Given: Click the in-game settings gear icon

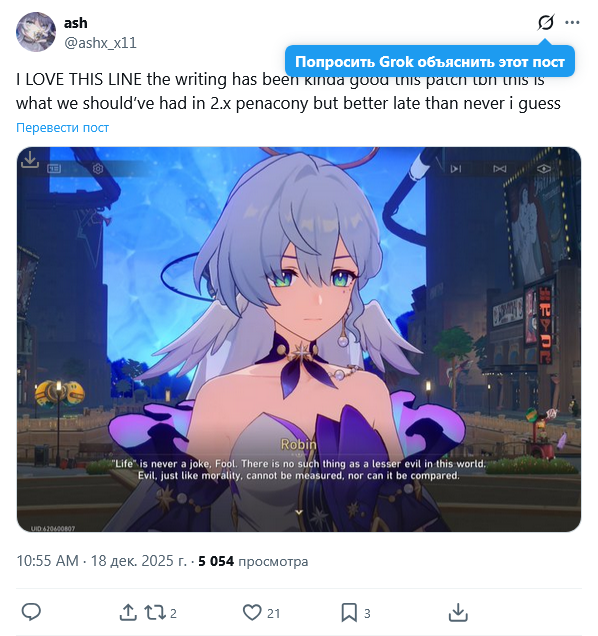Looking at the screenshot, I should [98, 168].
